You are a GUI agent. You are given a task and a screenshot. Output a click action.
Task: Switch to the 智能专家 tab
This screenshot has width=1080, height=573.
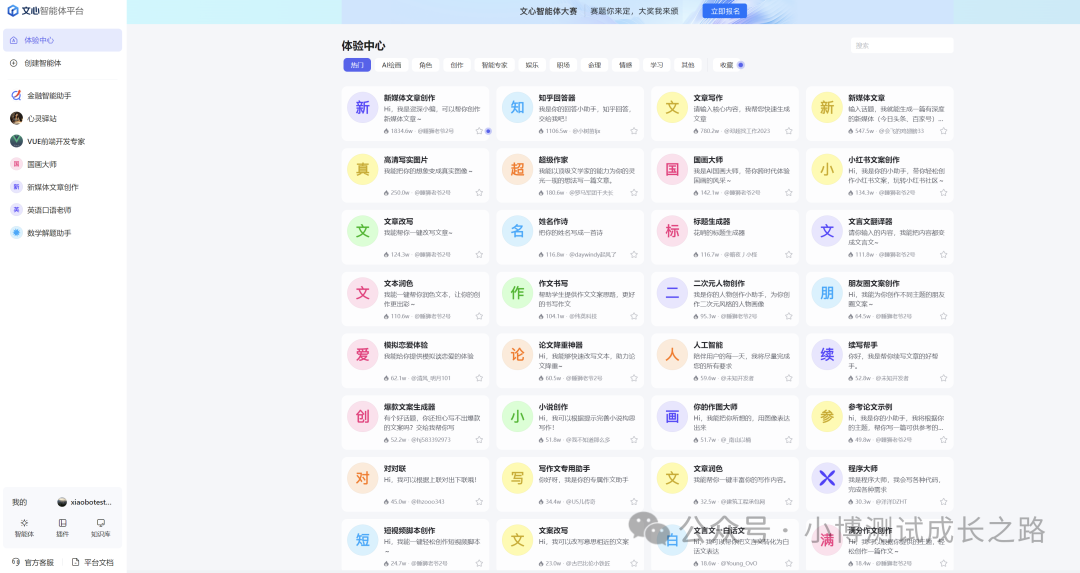[495, 65]
